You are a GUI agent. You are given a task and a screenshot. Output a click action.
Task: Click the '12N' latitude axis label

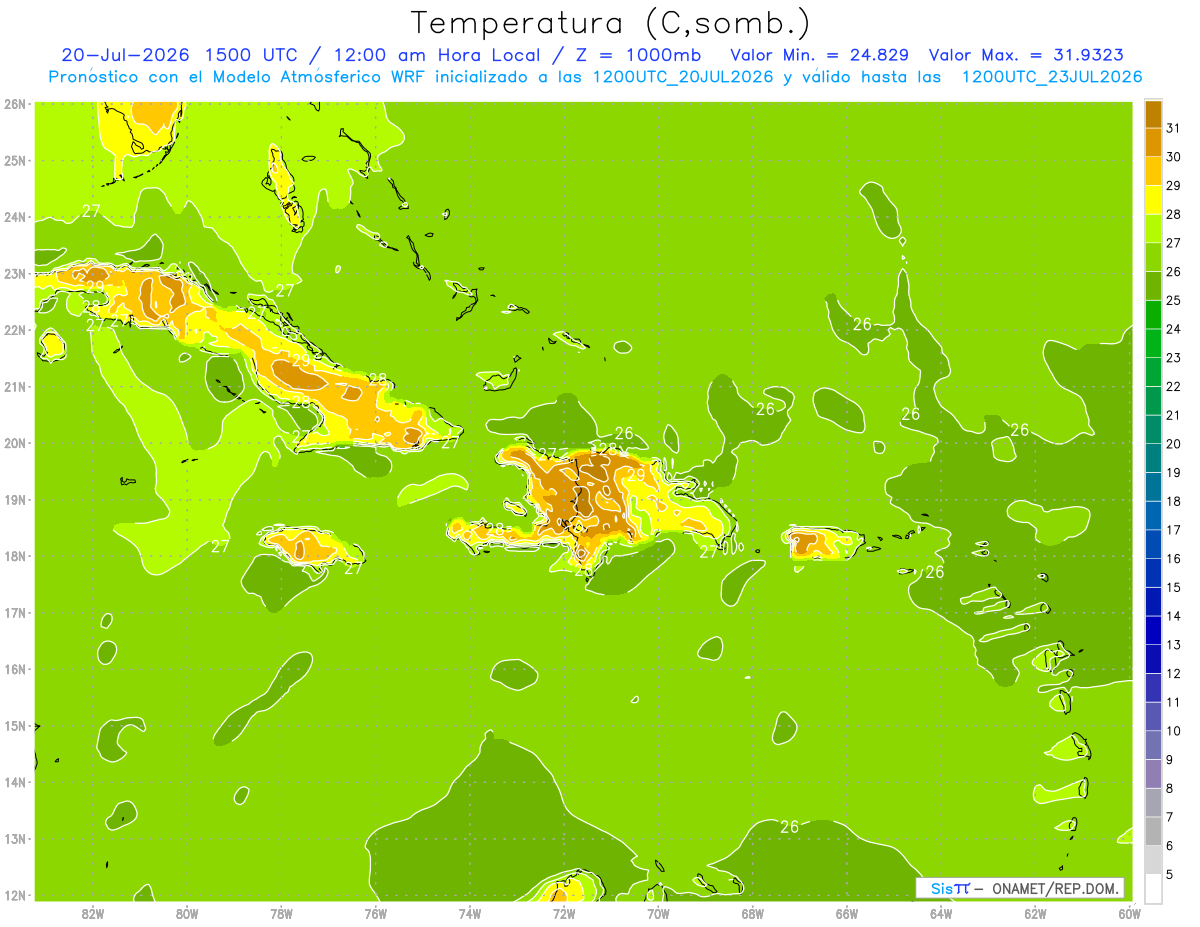(x=15, y=895)
